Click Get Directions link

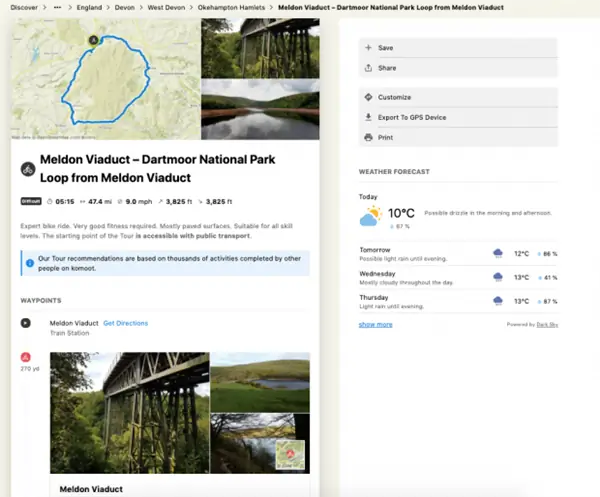point(126,323)
